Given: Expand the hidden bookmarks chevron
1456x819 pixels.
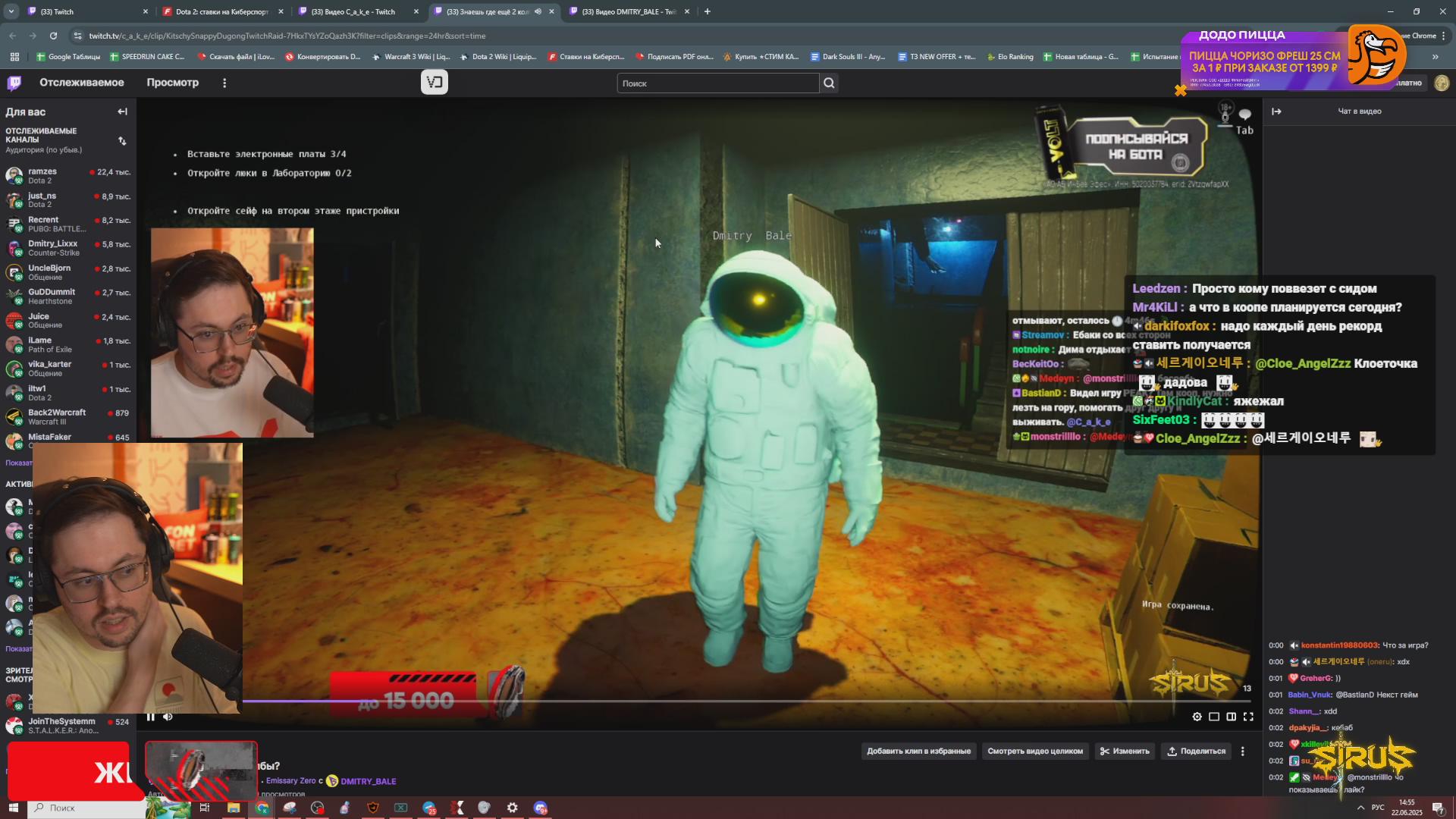Looking at the screenshot, I should 1435,57.
